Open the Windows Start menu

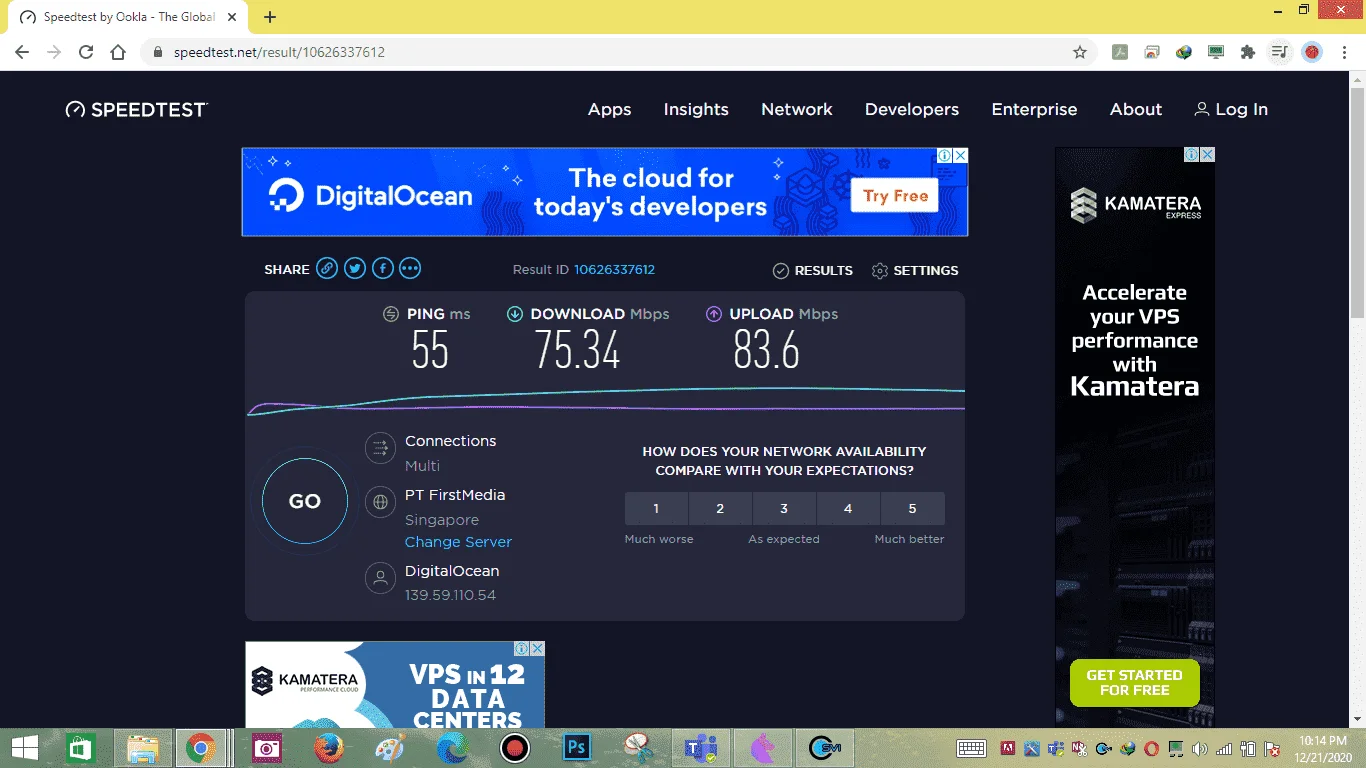[x=25, y=747]
